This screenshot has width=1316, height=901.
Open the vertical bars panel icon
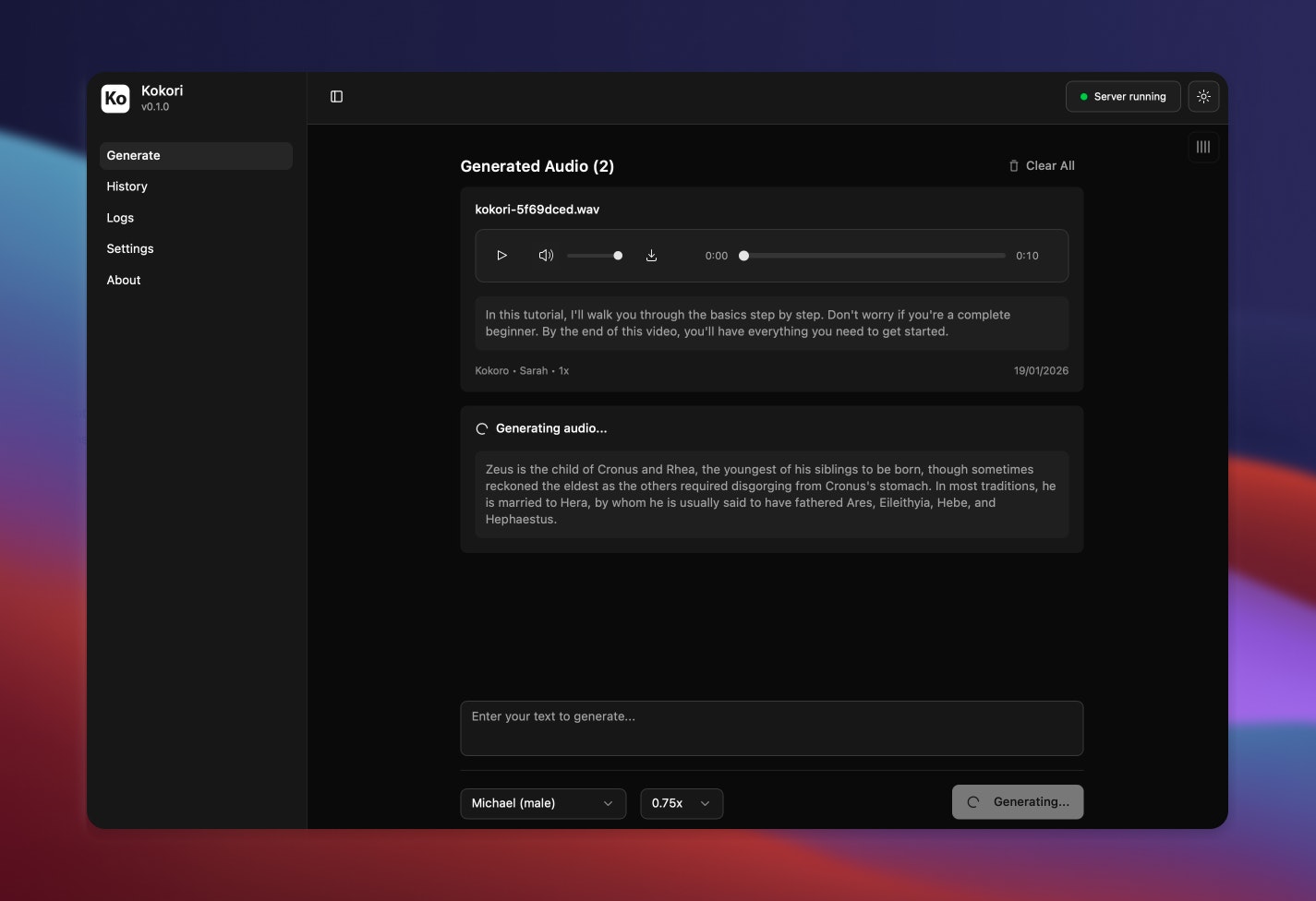pyautogui.click(x=1203, y=147)
